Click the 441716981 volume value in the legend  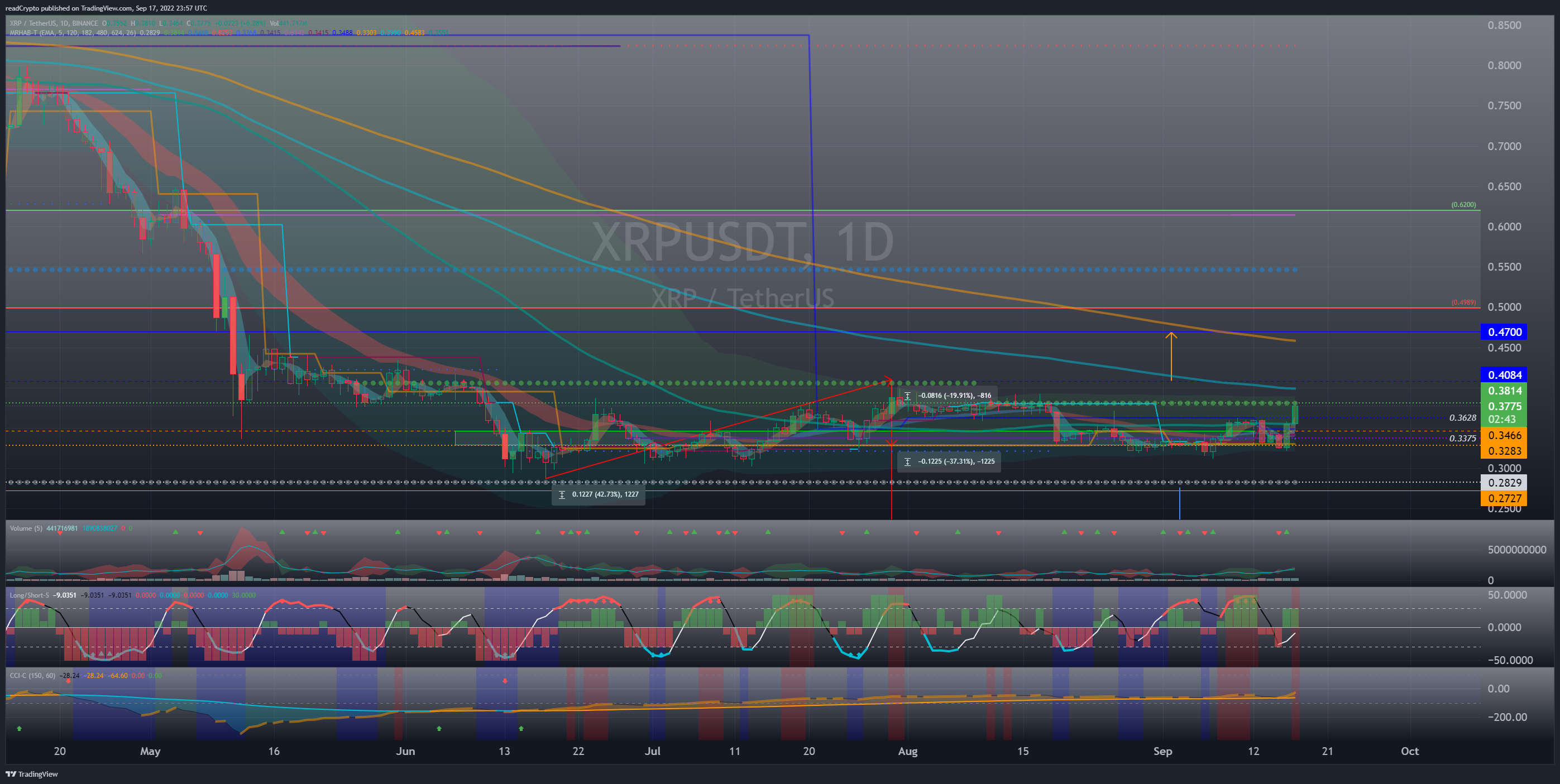pyautogui.click(x=62, y=528)
